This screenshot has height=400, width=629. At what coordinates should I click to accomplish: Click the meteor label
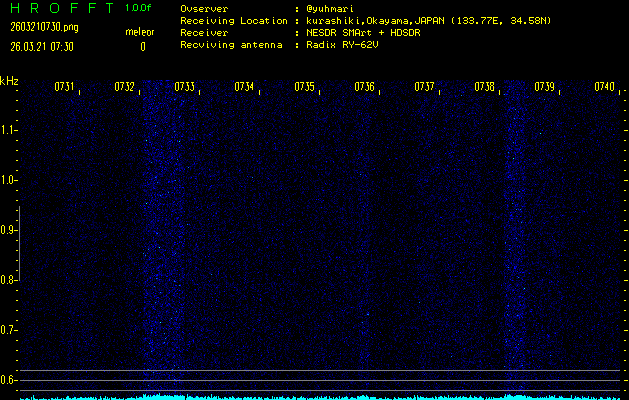140,32
